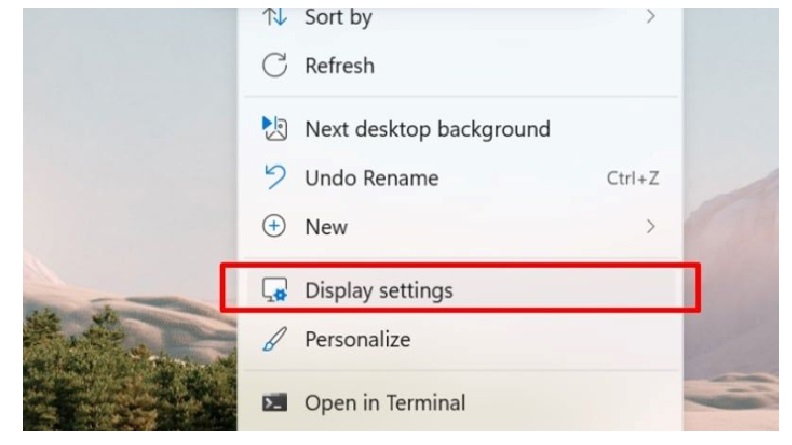Click the plus icon beside New
This screenshot has height=445, width=792.
pos(273,227)
